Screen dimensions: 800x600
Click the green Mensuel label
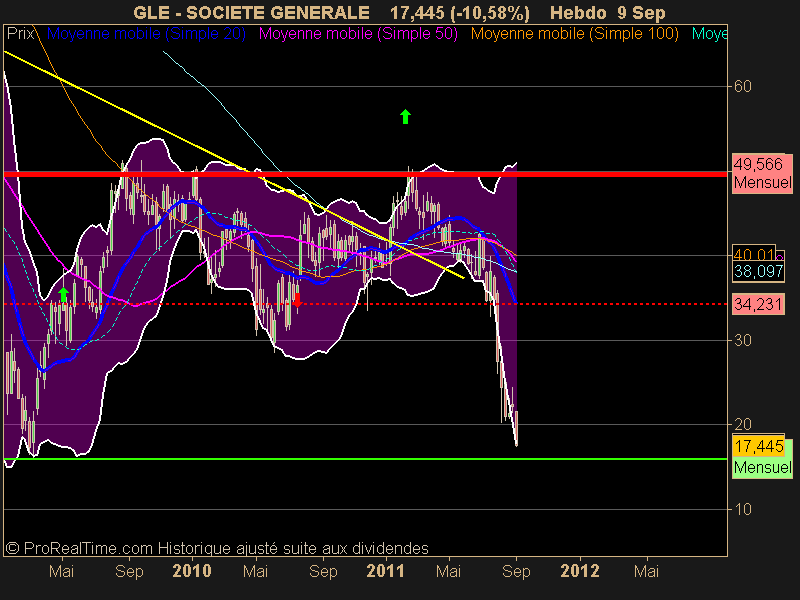click(763, 467)
